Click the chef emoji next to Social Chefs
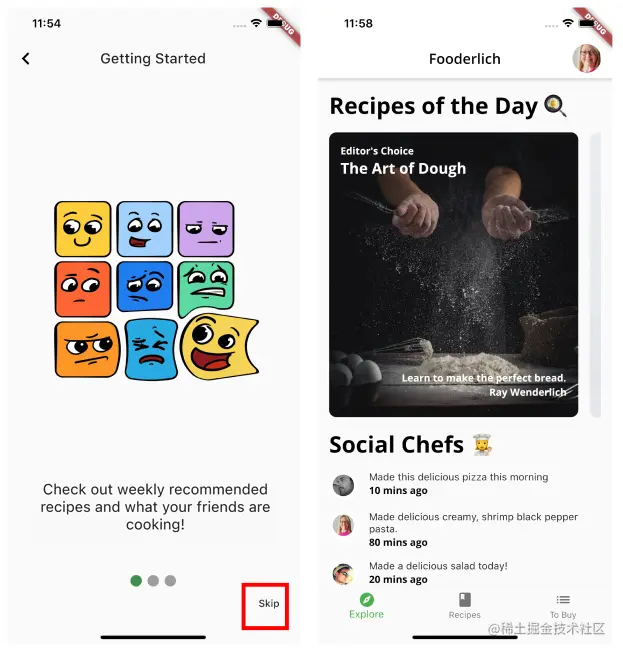Screen dimensions: 623x654 [482, 445]
